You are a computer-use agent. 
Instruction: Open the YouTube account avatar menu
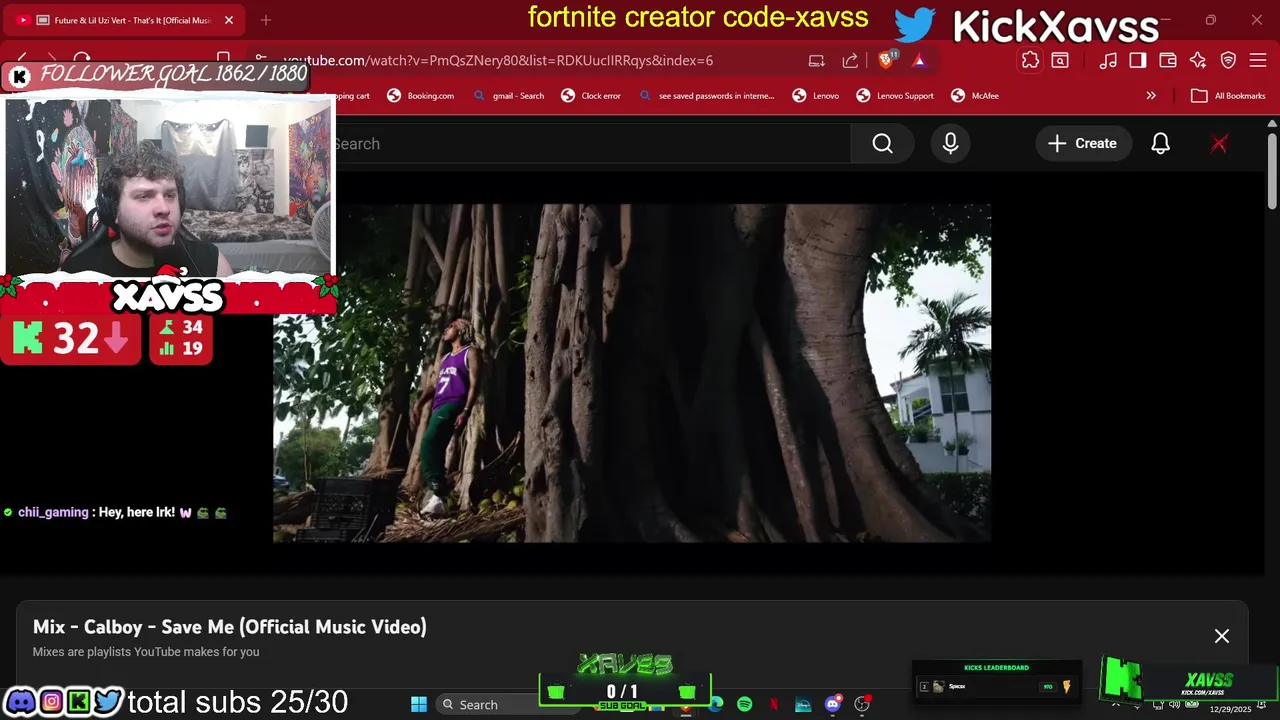tap(1219, 144)
